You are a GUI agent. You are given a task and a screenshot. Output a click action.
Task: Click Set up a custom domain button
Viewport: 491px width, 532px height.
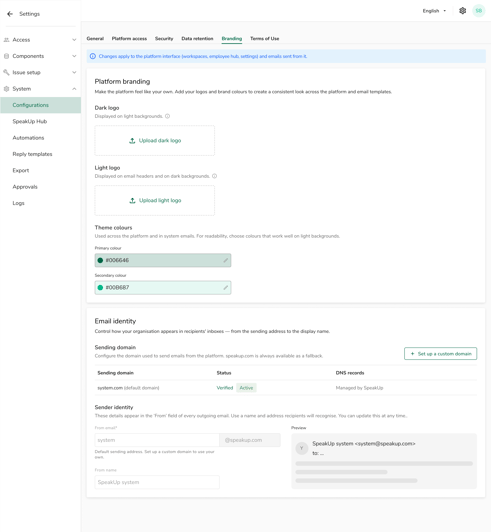(x=440, y=354)
